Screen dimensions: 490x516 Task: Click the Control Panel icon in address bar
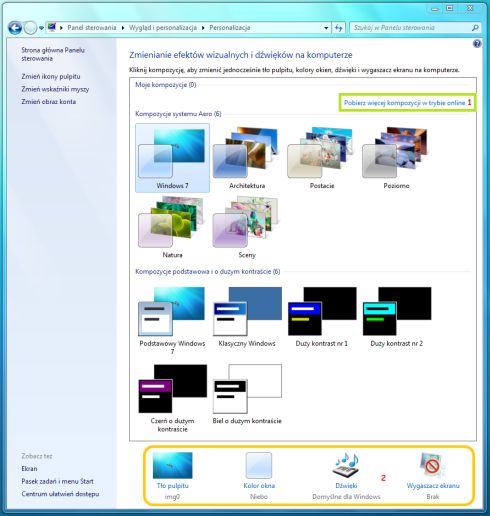pos(52,27)
